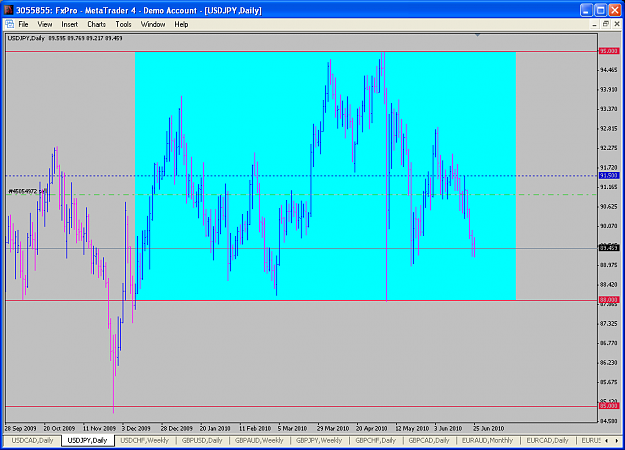This screenshot has height=450, width=625.
Task: Click the 28 Dec 2009 date label
Action: pyautogui.click(x=177, y=428)
